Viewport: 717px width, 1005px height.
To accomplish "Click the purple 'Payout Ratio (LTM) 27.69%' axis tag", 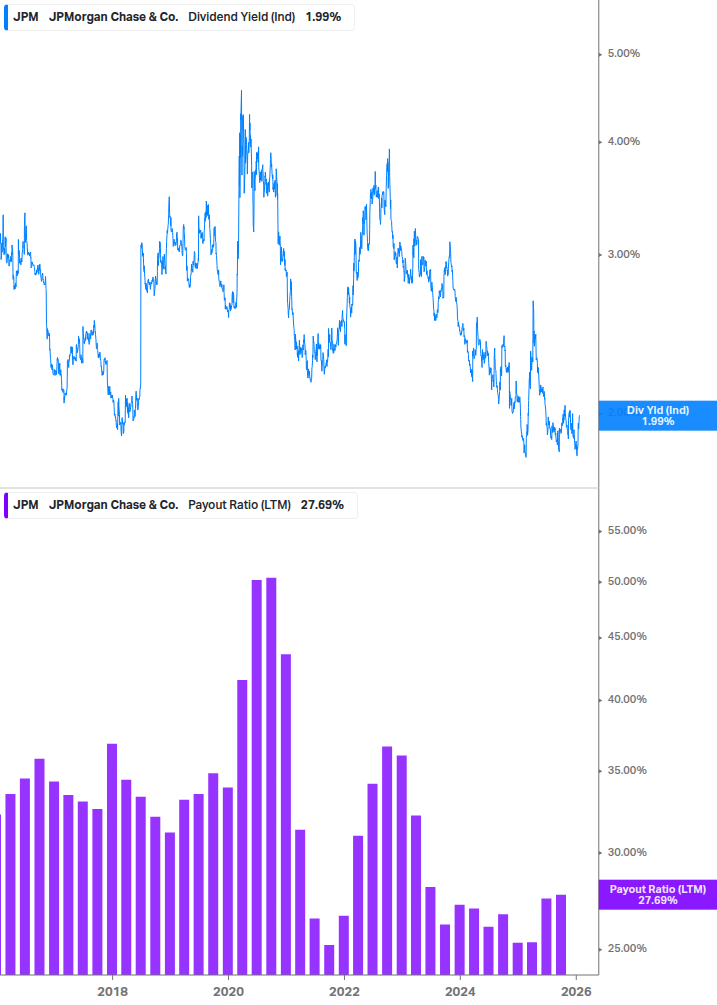I will pos(657,894).
